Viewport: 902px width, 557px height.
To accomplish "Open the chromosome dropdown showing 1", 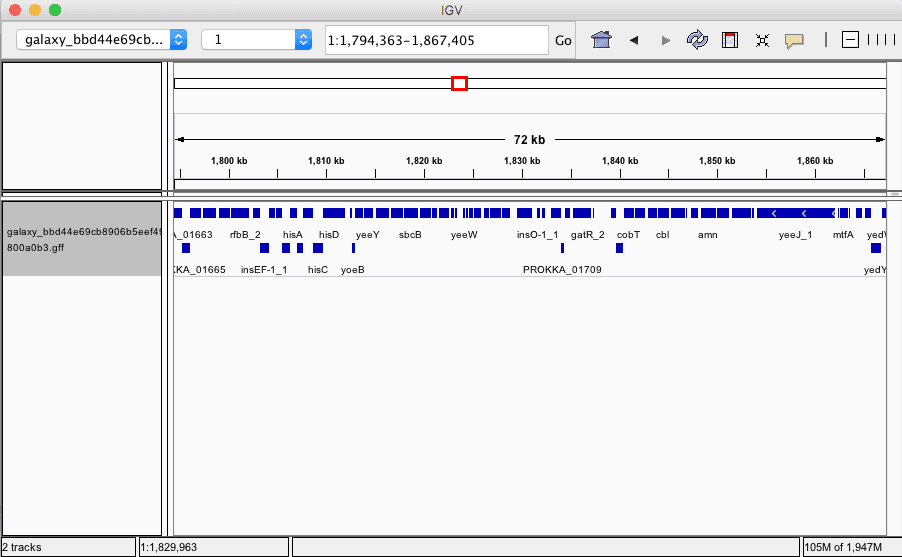I will 257,40.
